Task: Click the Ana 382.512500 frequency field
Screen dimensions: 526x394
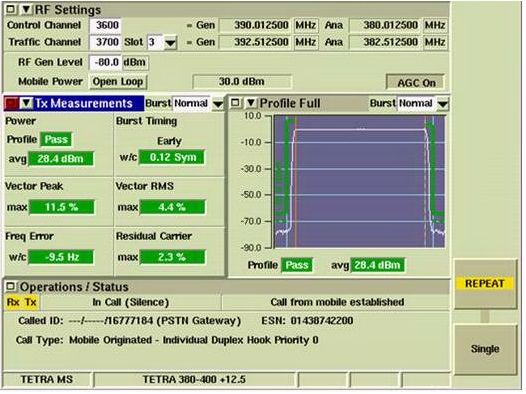Action: [x=385, y=42]
